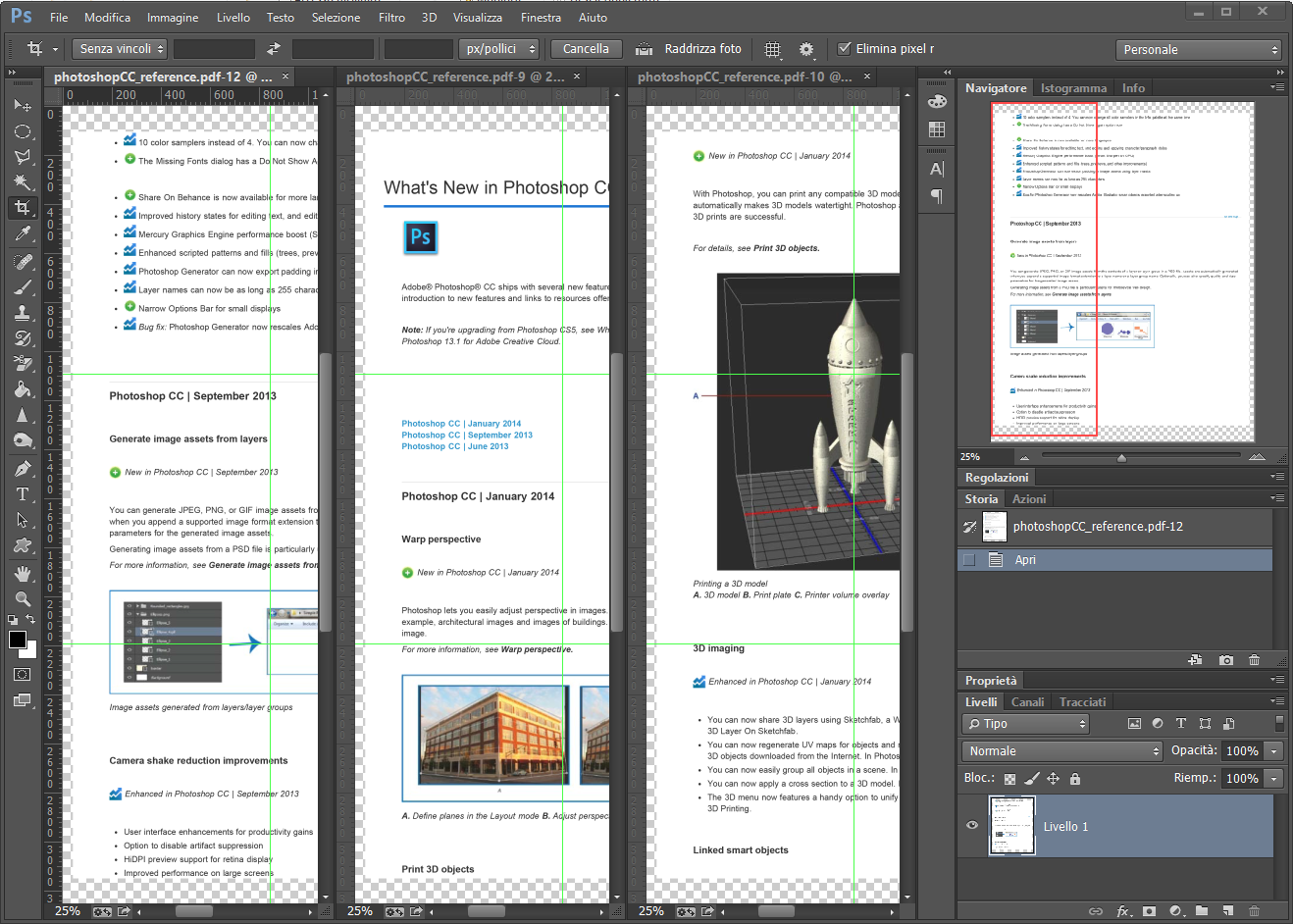Select the Zoom magnifier tool
The width and height of the screenshot is (1293, 924).
point(23,599)
